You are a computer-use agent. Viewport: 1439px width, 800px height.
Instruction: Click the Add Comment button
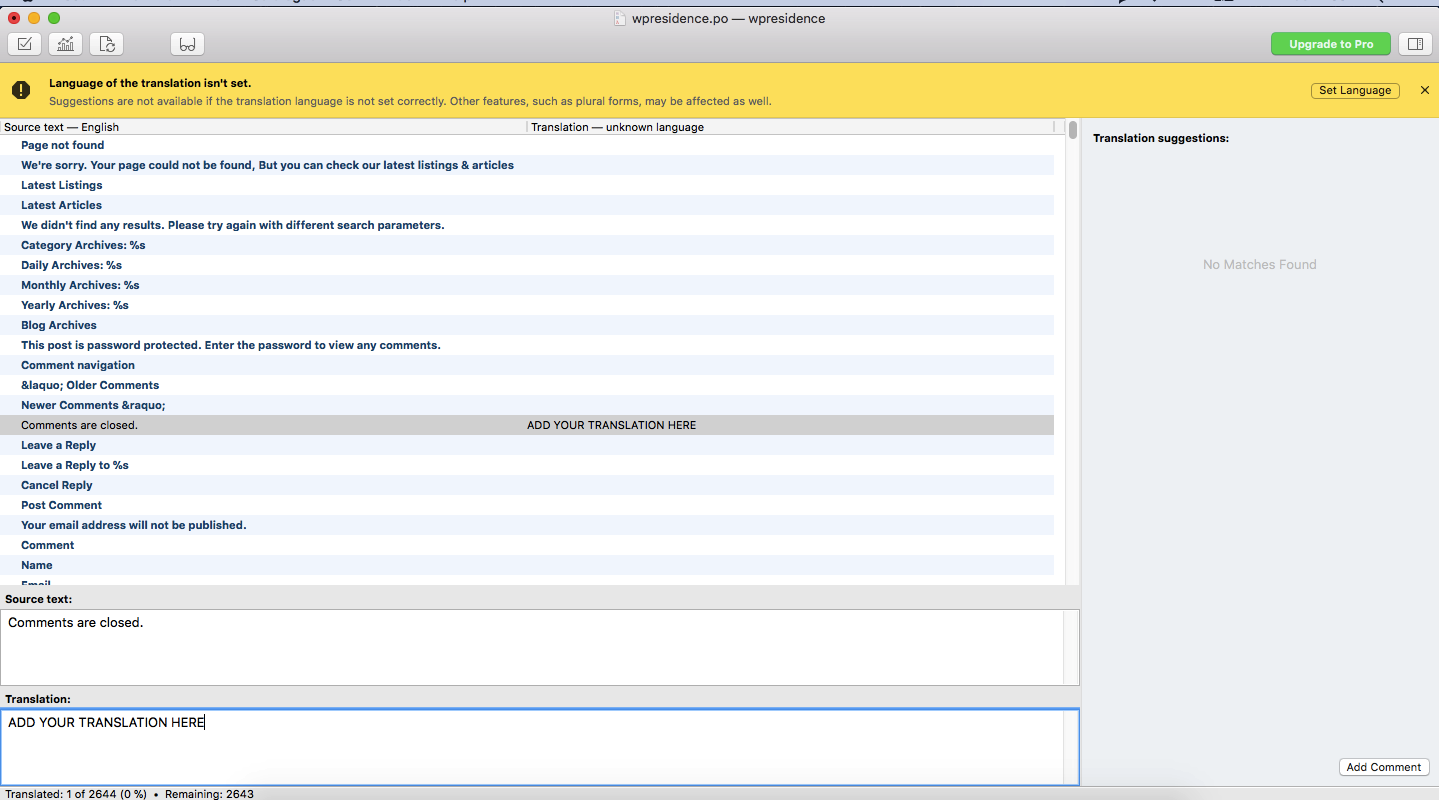coord(1384,767)
